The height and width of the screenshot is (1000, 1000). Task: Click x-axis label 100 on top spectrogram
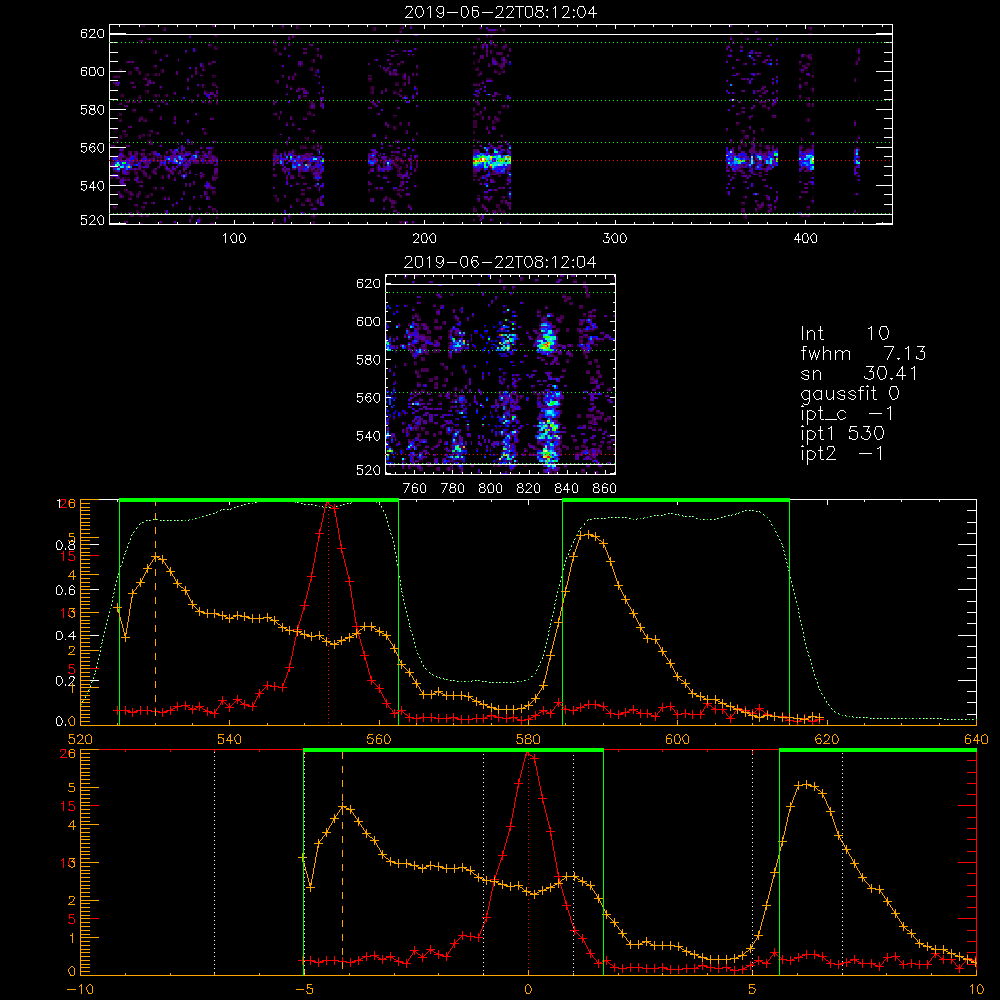[234, 239]
